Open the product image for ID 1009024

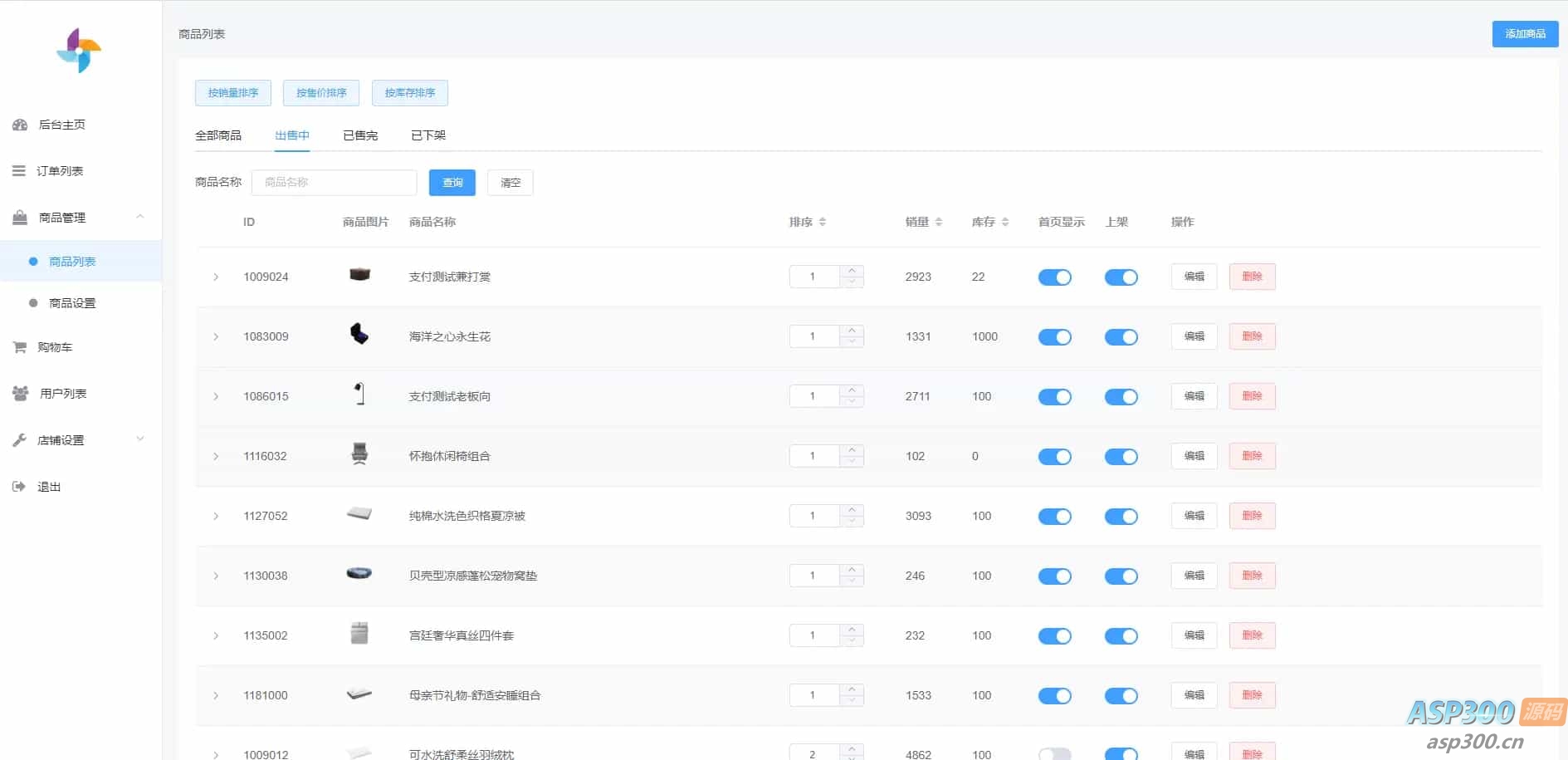(x=359, y=275)
